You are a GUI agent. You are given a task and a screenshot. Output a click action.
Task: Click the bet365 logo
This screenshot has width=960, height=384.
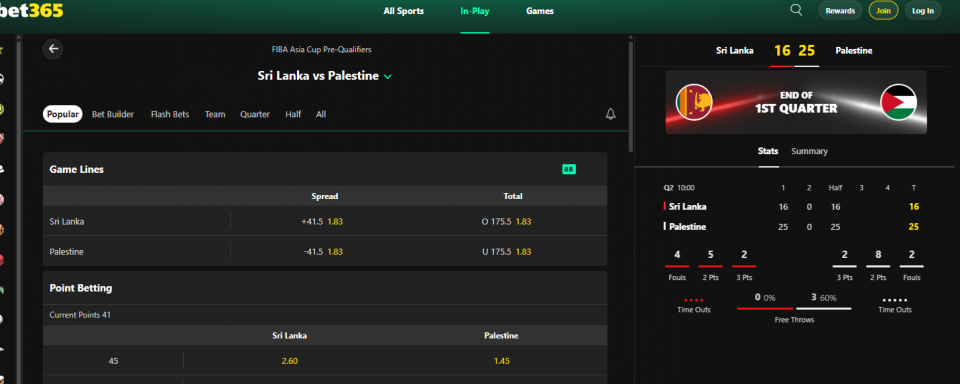[x=31, y=10]
